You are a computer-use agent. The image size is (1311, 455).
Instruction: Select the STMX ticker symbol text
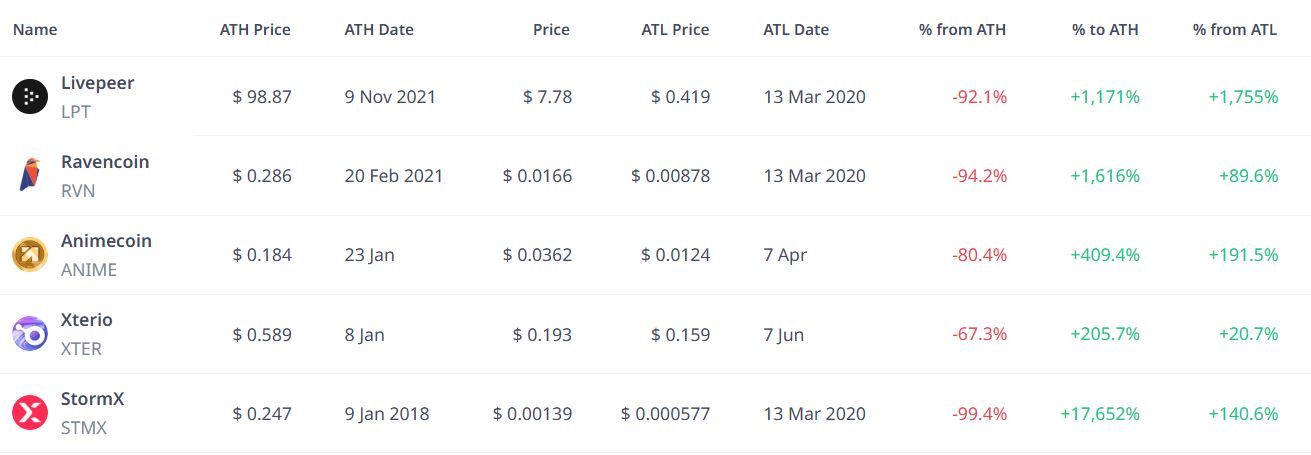pos(84,428)
